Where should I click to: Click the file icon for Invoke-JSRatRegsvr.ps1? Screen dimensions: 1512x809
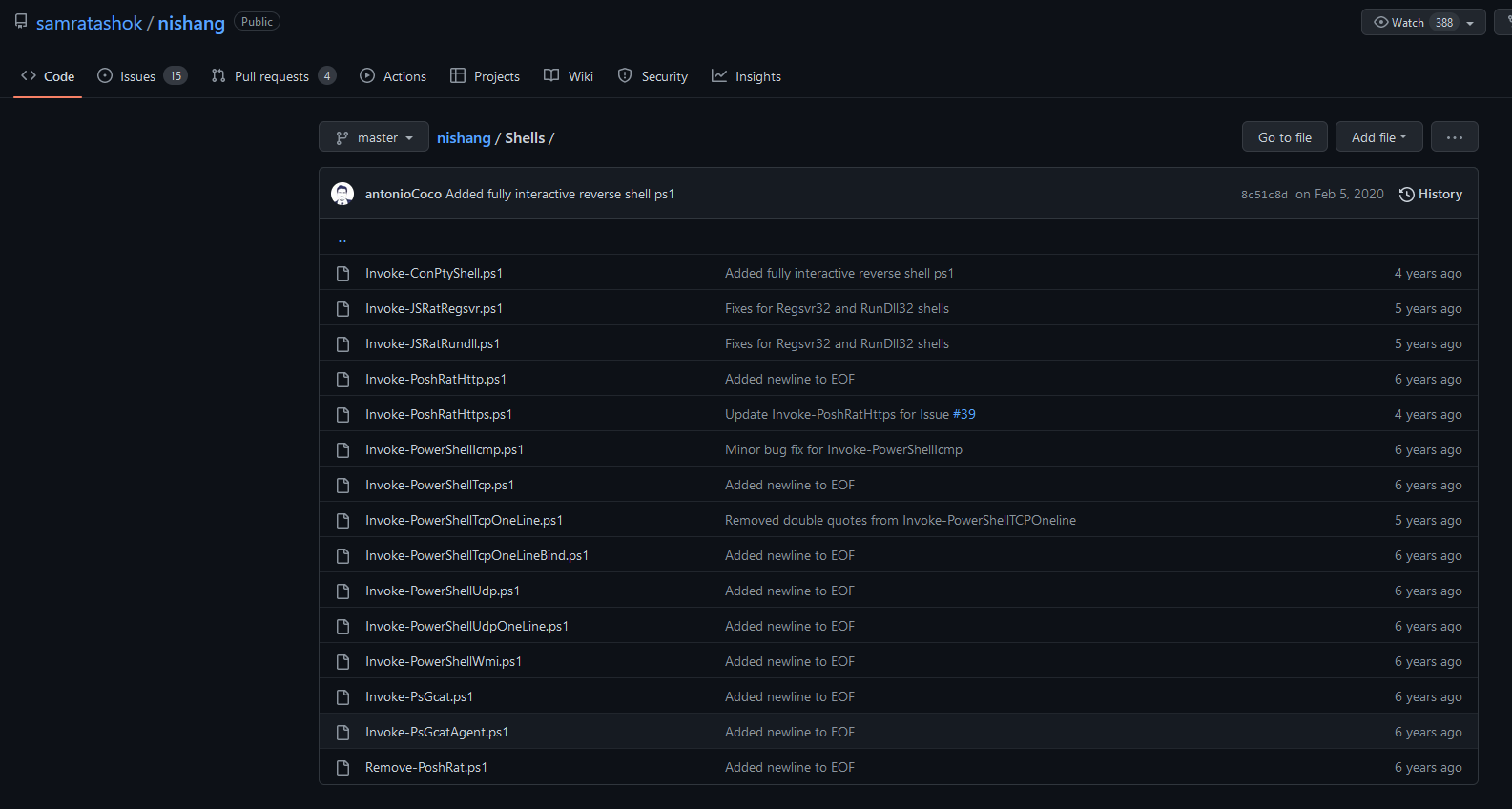[343, 309]
